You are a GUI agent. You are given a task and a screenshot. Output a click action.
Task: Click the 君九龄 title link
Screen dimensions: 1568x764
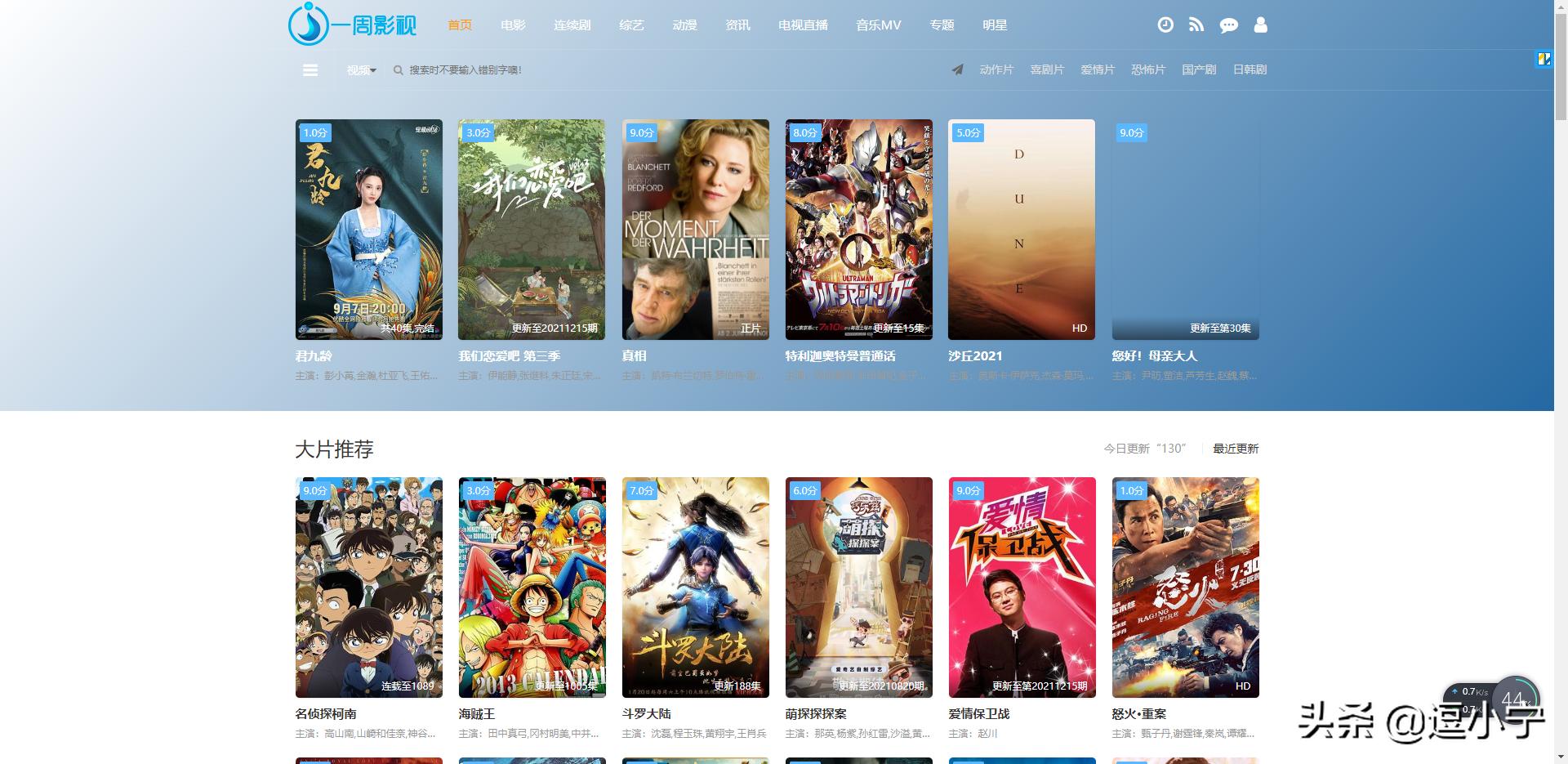314,356
